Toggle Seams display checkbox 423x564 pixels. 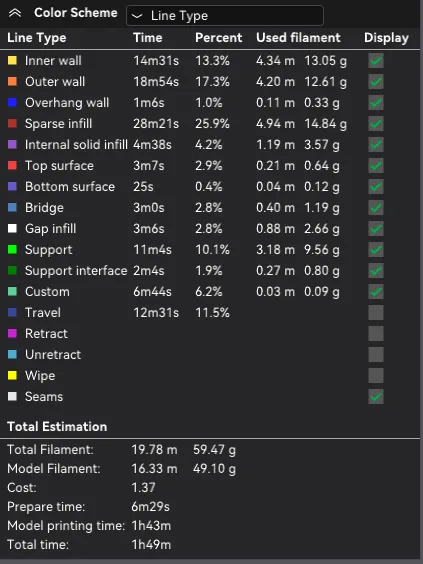coord(376,396)
